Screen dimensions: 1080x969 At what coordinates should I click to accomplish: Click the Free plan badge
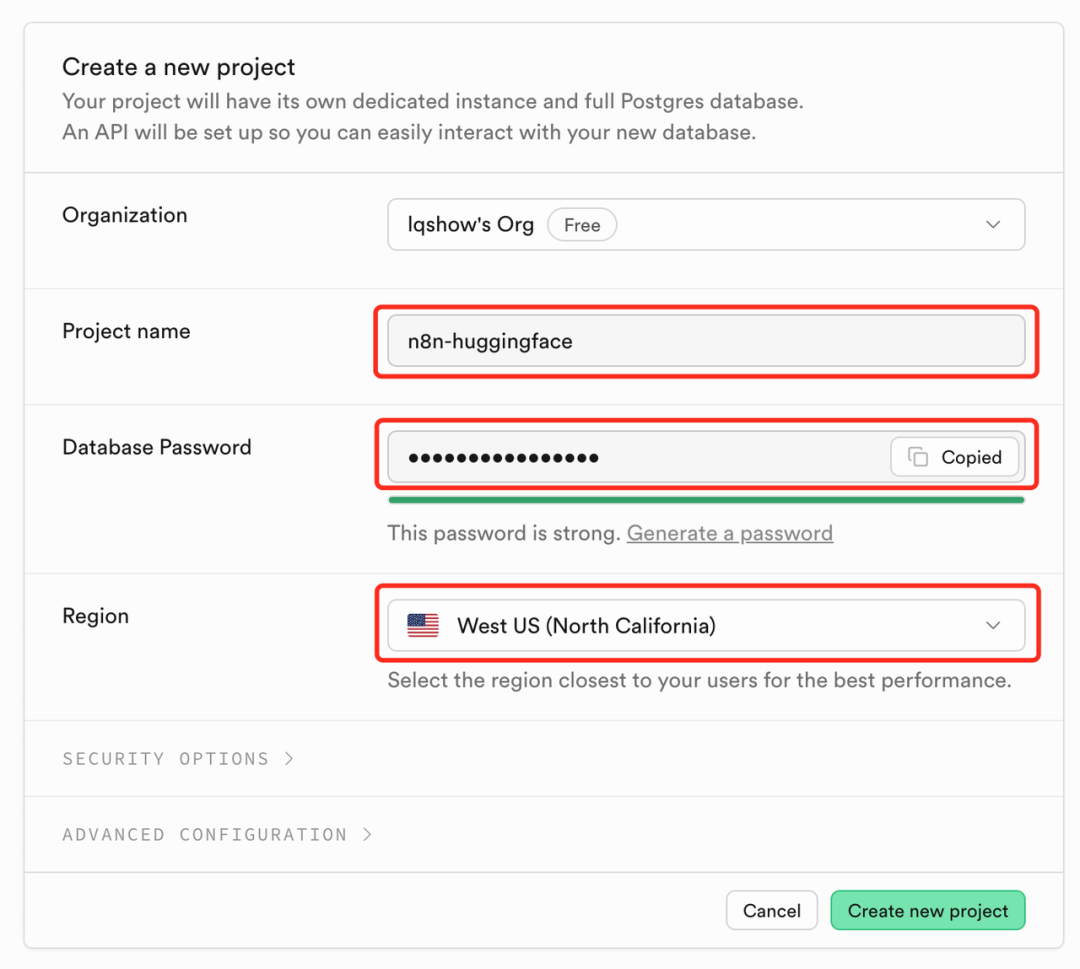(x=582, y=225)
